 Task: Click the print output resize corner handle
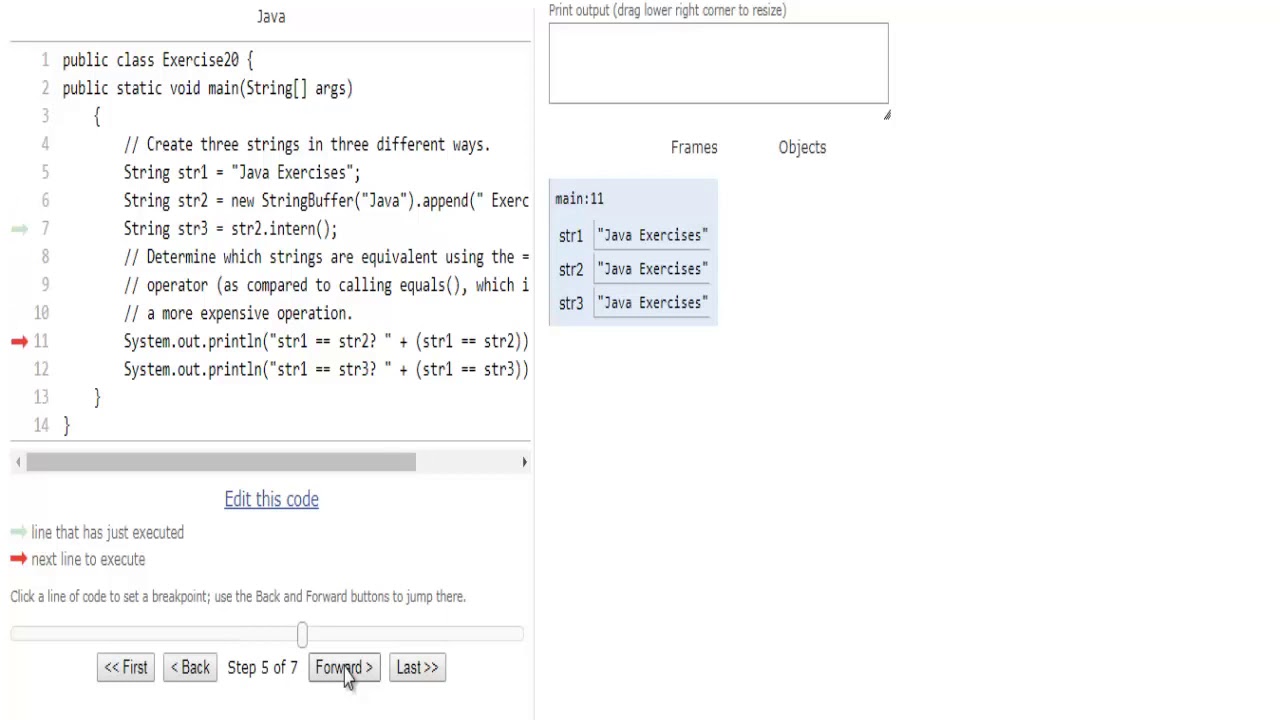point(886,115)
